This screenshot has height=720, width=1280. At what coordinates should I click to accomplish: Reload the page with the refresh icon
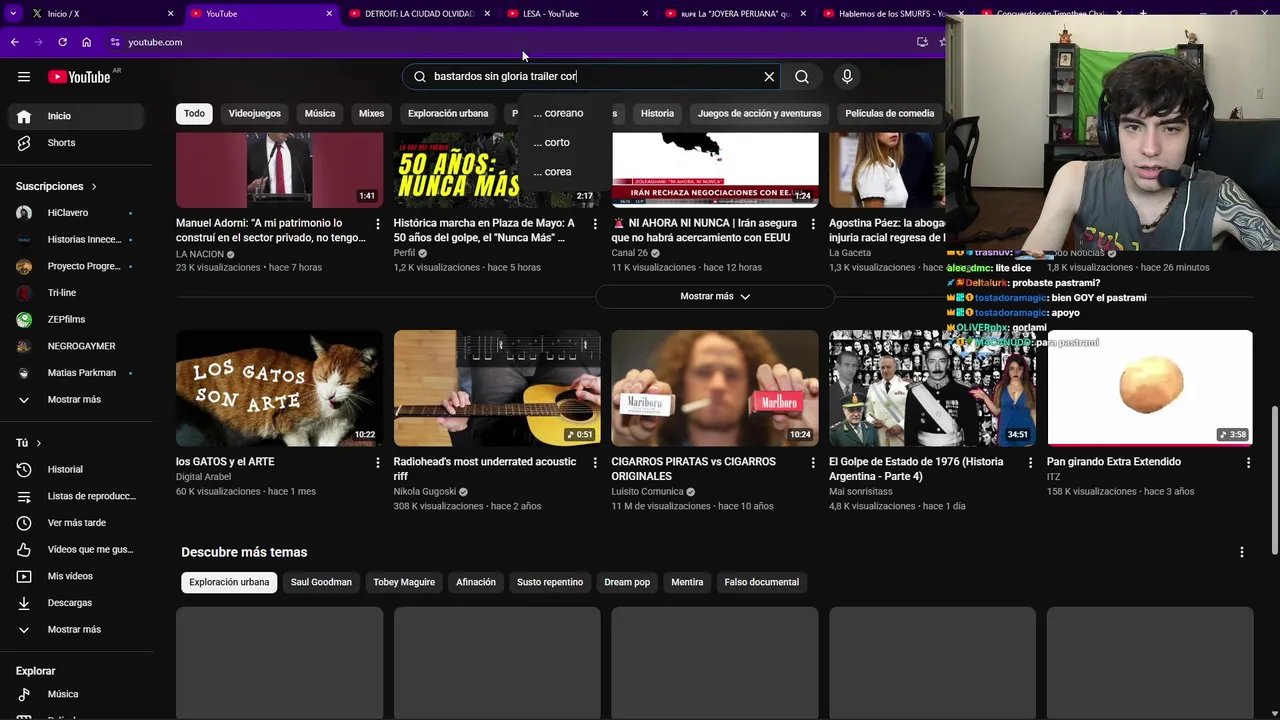click(x=62, y=42)
